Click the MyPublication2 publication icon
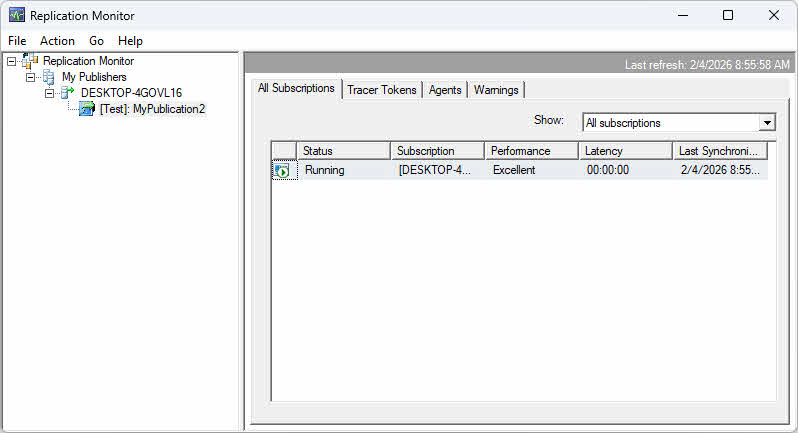The height and width of the screenshot is (433, 798). pos(87,109)
